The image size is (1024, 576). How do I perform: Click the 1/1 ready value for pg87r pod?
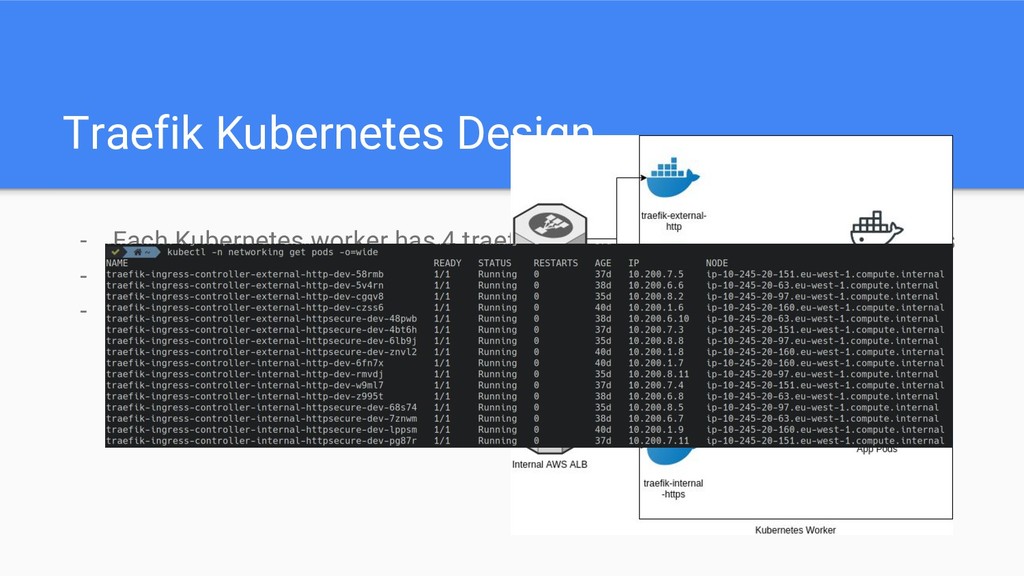(x=442, y=441)
